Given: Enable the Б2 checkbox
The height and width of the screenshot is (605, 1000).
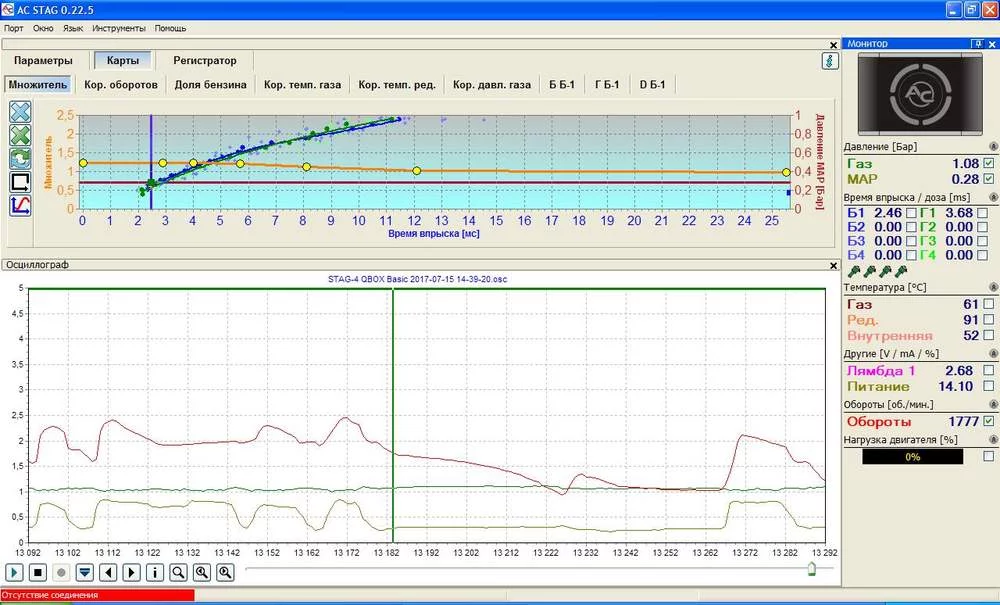Looking at the screenshot, I should pyautogui.click(x=912, y=227).
